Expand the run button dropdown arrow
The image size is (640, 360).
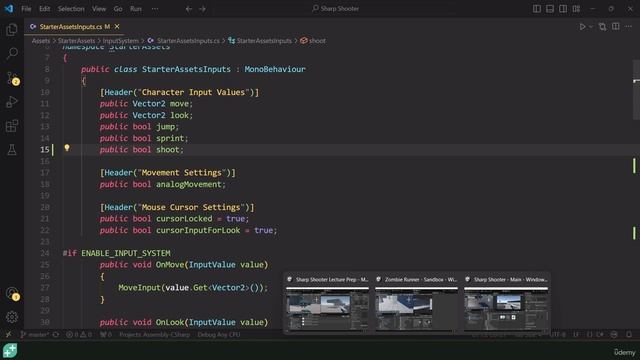pos(591,27)
